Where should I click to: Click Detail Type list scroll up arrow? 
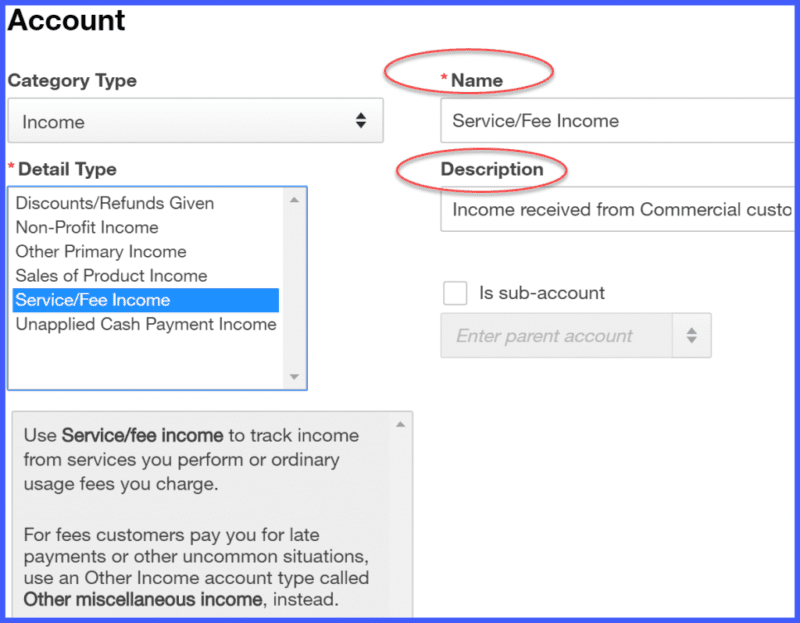(294, 200)
